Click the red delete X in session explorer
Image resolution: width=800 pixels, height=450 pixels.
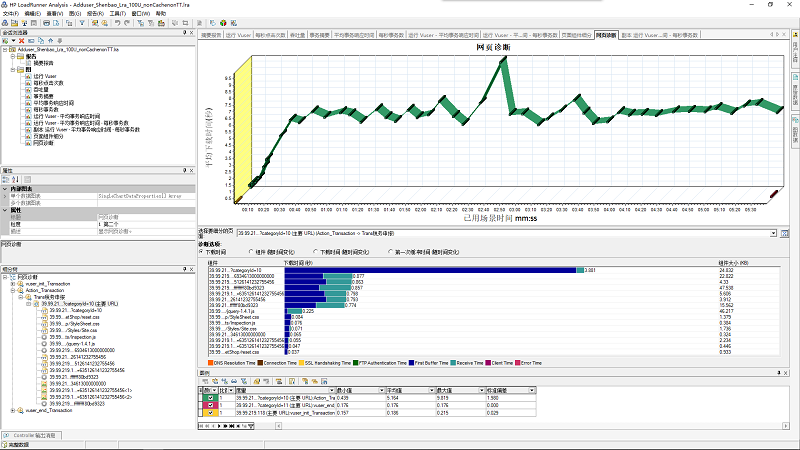click(x=23, y=39)
